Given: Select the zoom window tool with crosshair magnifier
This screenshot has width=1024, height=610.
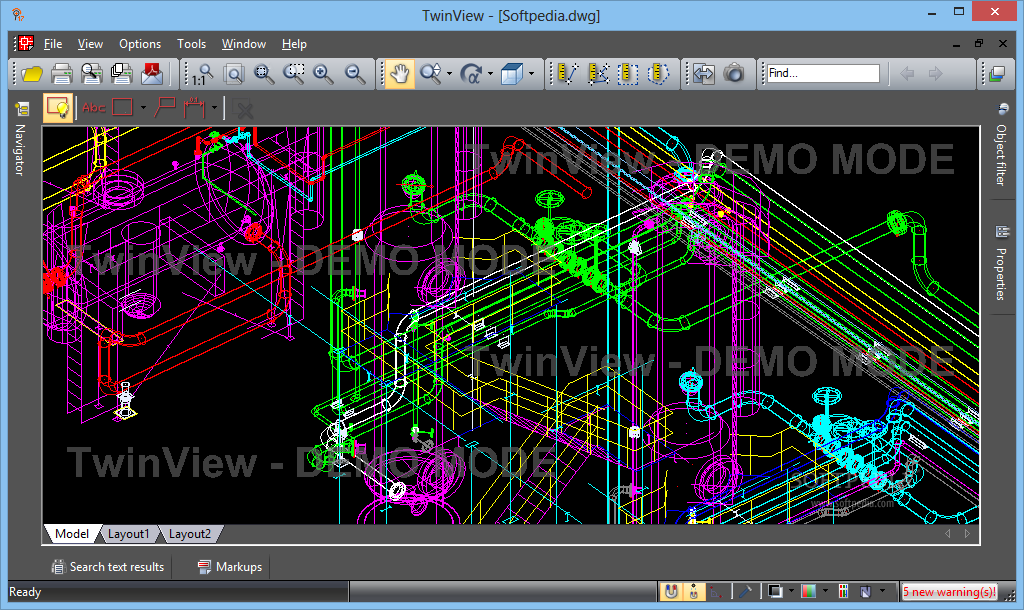Looking at the screenshot, I should click(x=264, y=74).
